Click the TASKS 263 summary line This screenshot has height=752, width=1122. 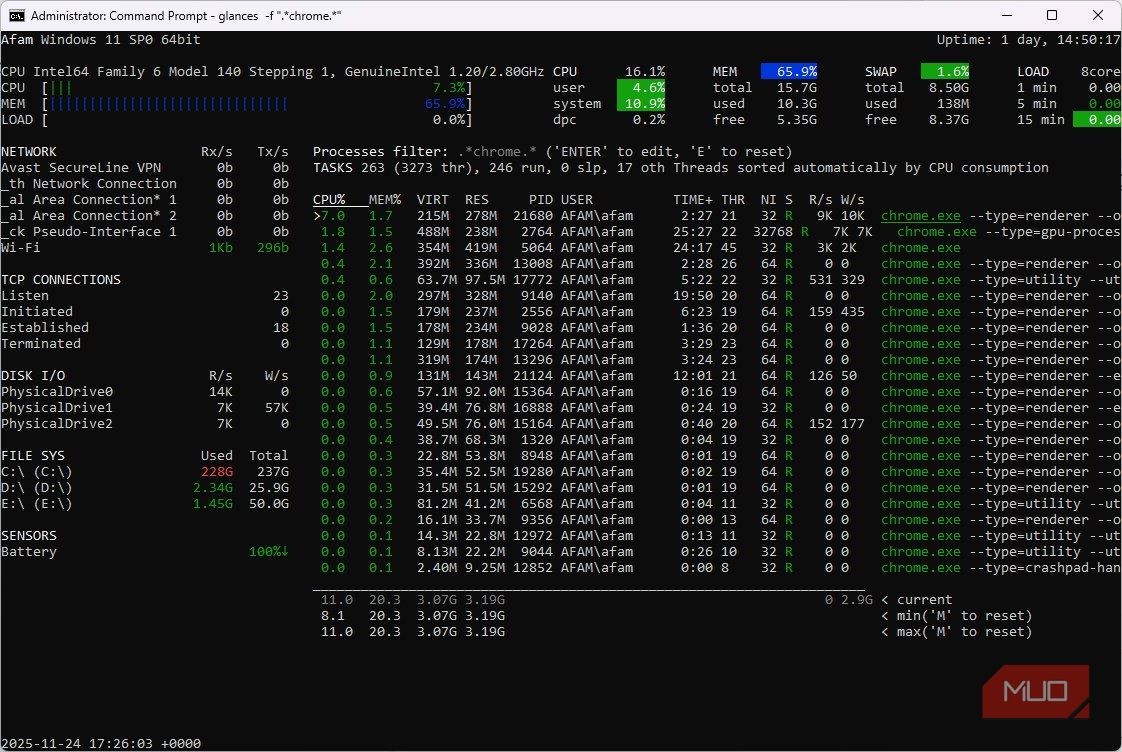680,167
